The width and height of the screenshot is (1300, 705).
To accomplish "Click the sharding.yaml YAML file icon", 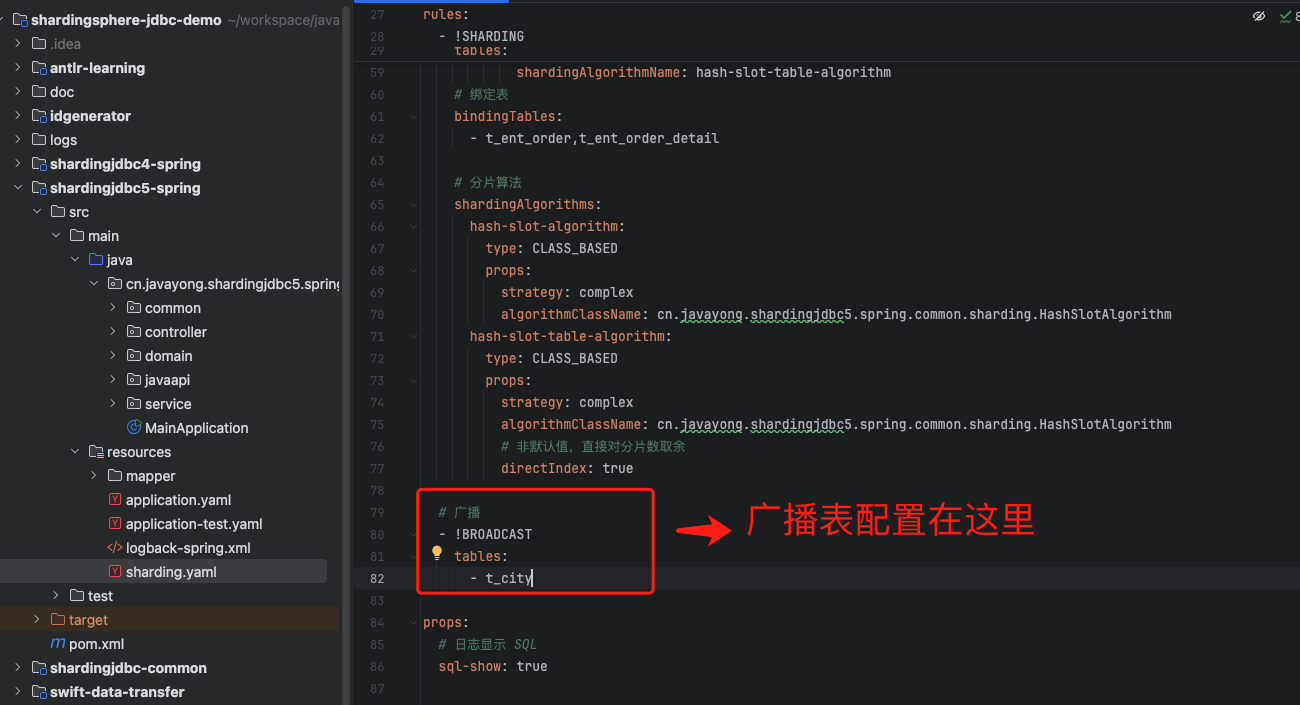I will 115,572.
